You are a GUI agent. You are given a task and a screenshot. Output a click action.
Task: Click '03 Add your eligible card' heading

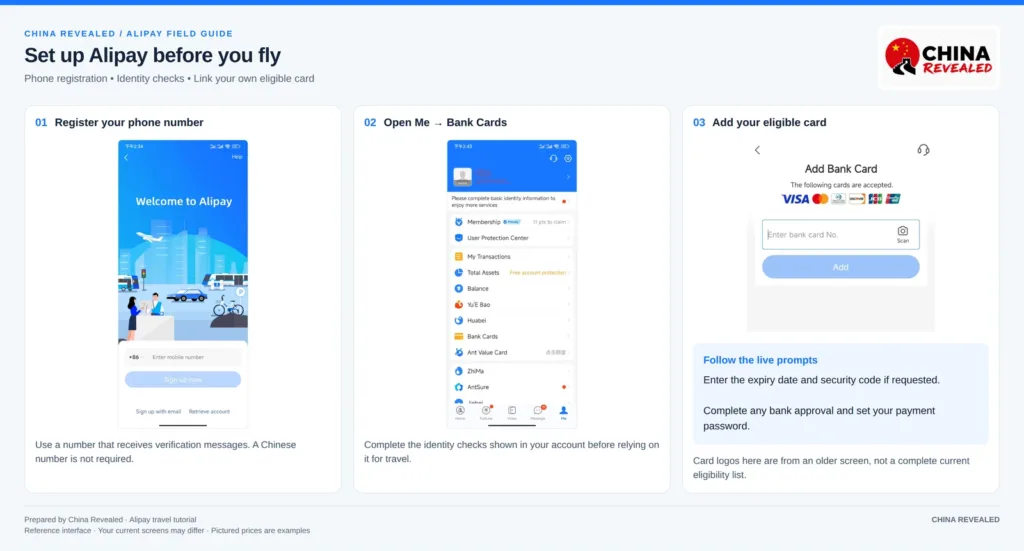tap(760, 123)
